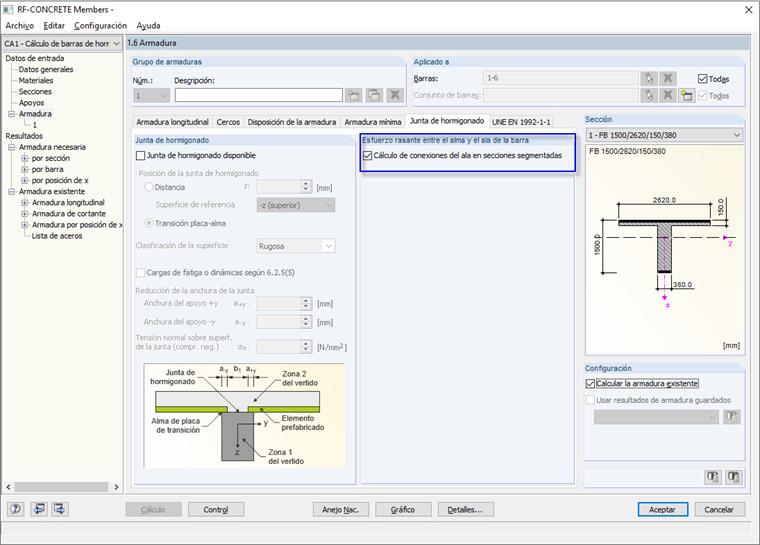Open the Editar menu
The image size is (760, 545).
click(x=54, y=26)
